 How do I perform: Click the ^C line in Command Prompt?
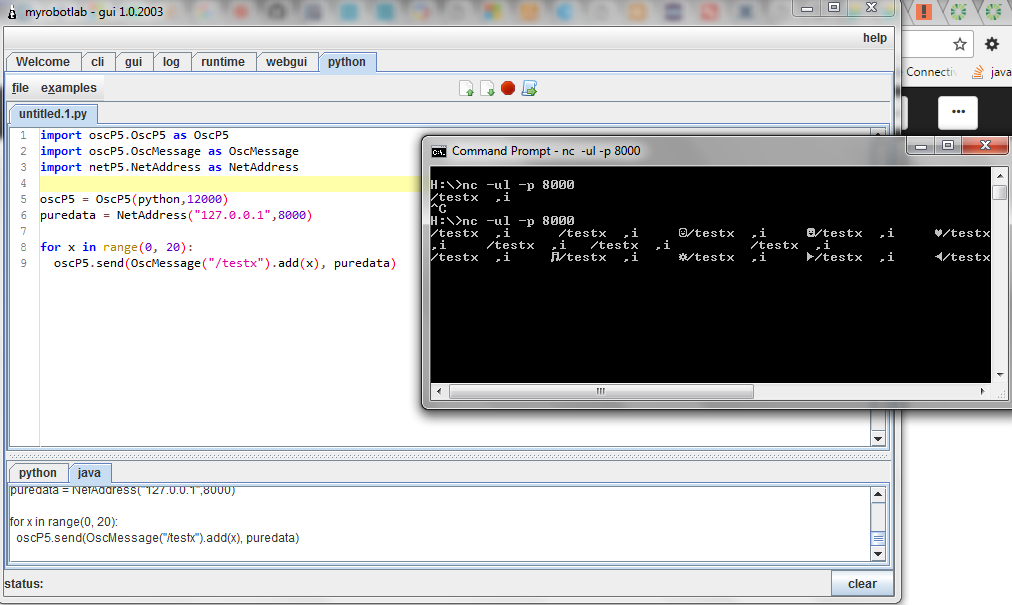[x=439, y=209]
